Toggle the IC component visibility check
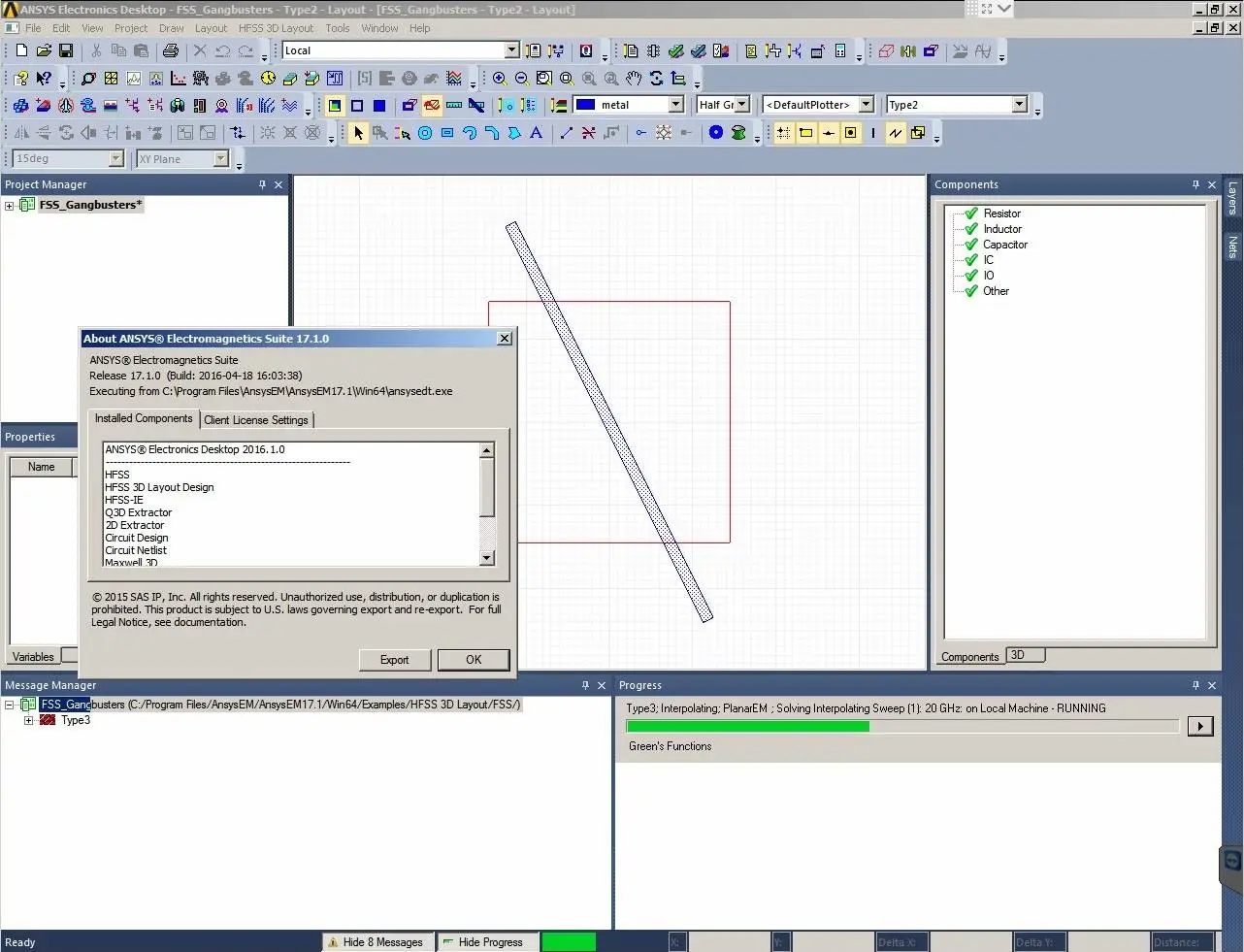This screenshot has height=952, width=1244. coord(970,260)
